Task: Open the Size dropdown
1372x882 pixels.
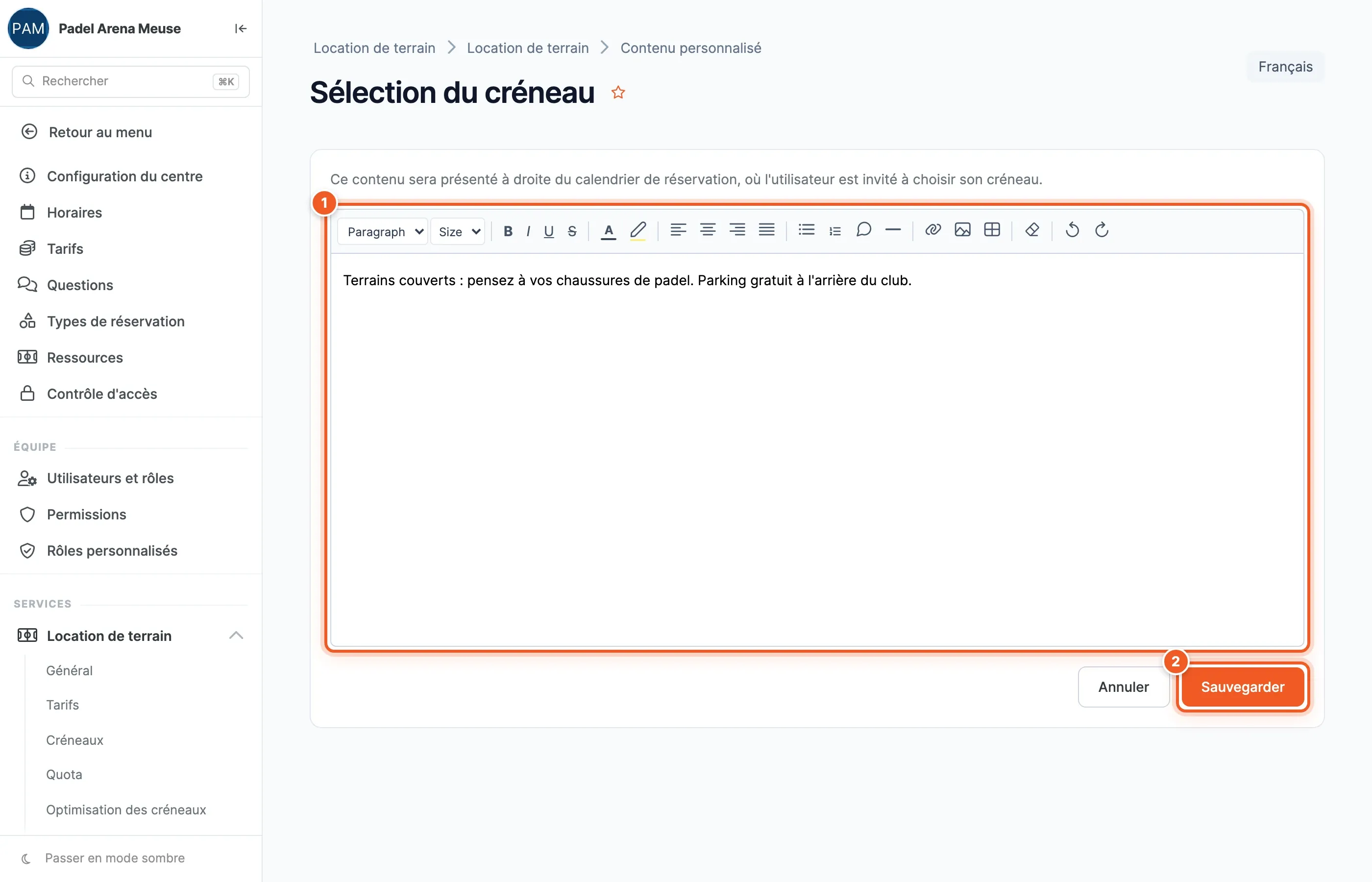Action: pos(458,231)
